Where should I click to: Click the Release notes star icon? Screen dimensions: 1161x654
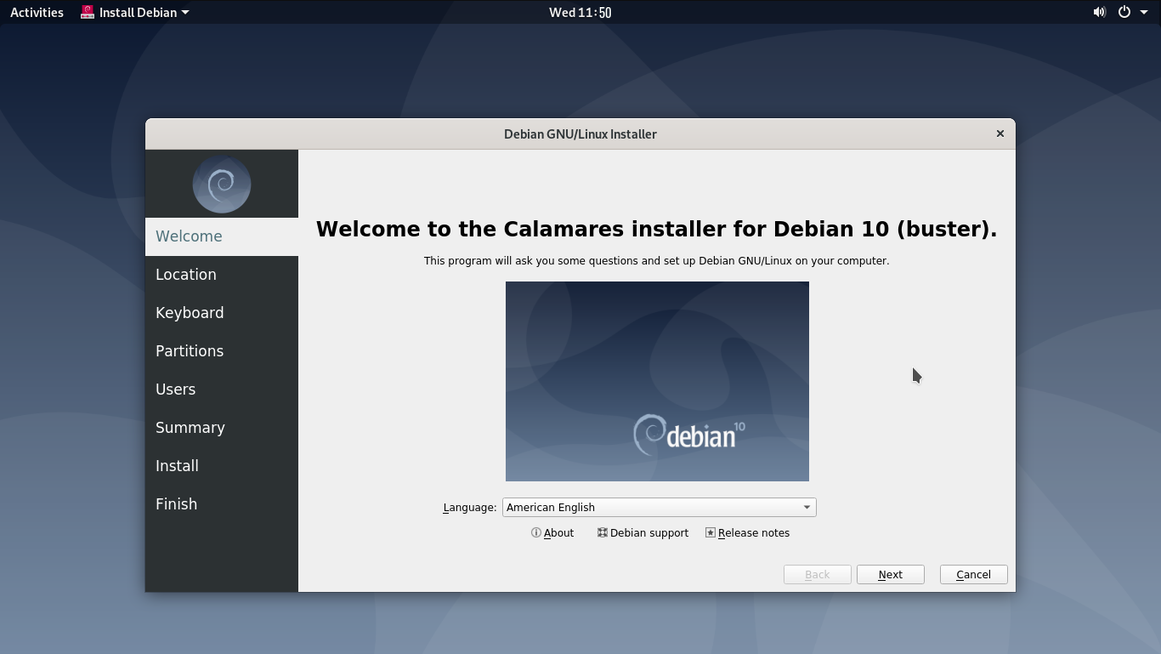coord(710,533)
